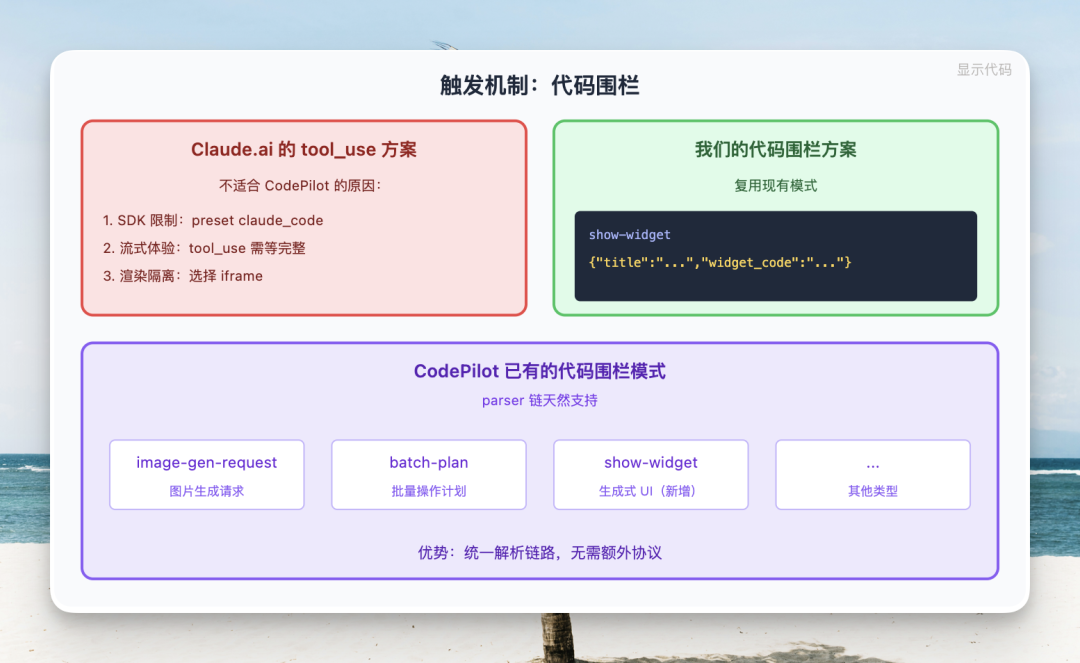Expand the CodePilot 已有的代码围栏模式 section

[x=540, y=371]
